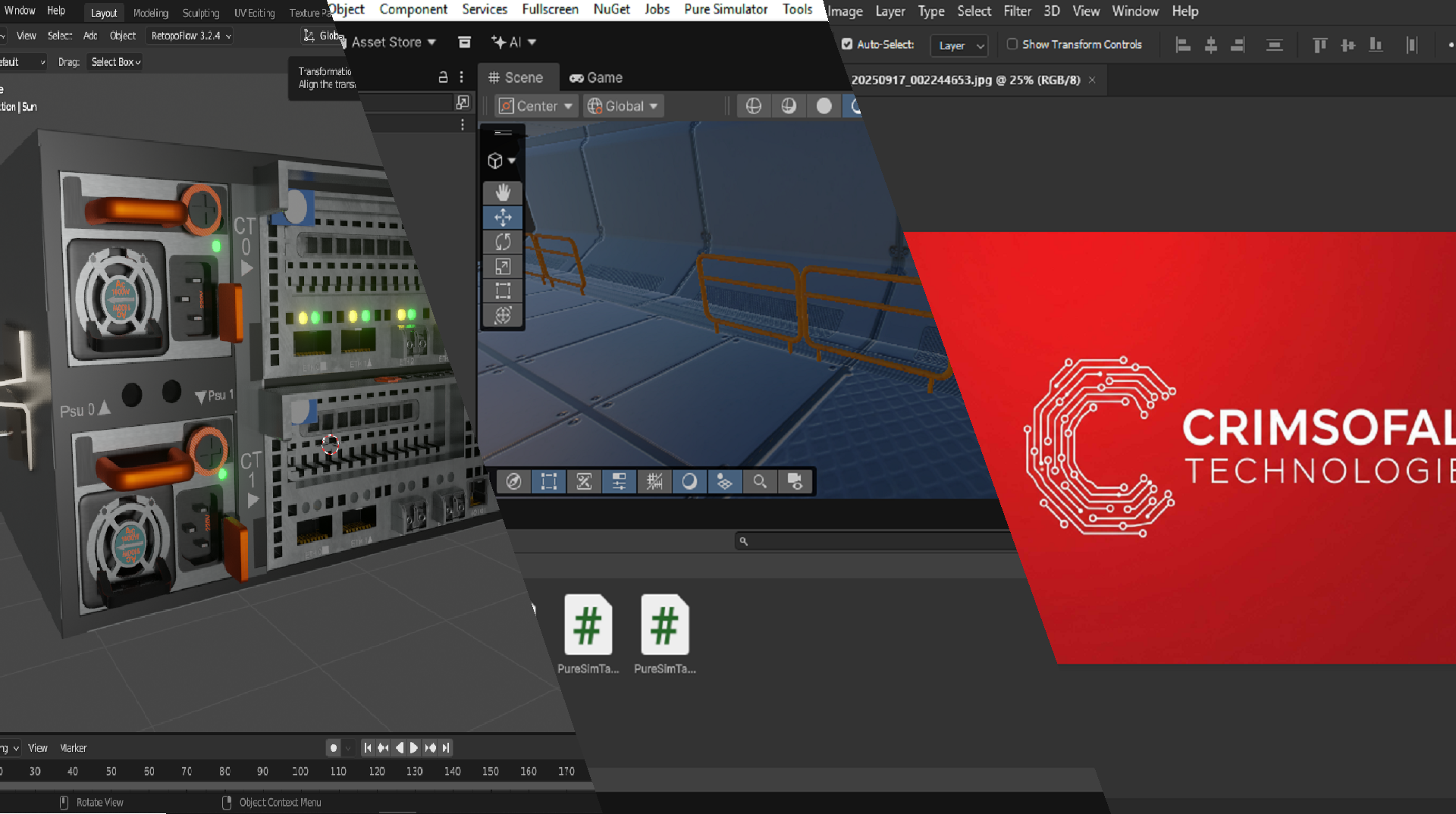Open the Component menu in Unity
Screen dimensions: 1456x814
click(413, 9)
